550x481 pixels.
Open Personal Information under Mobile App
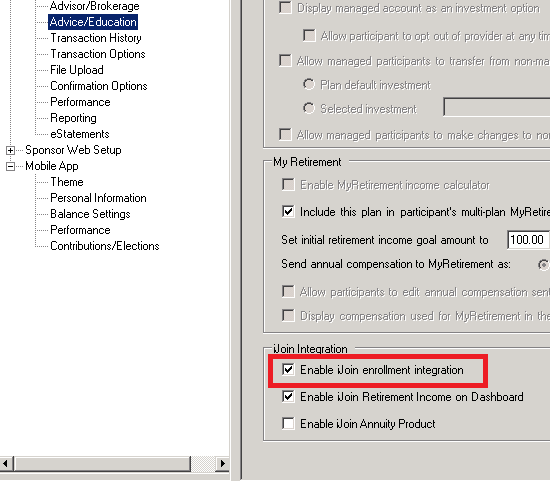pyautogui.click(x=98, y=198)
